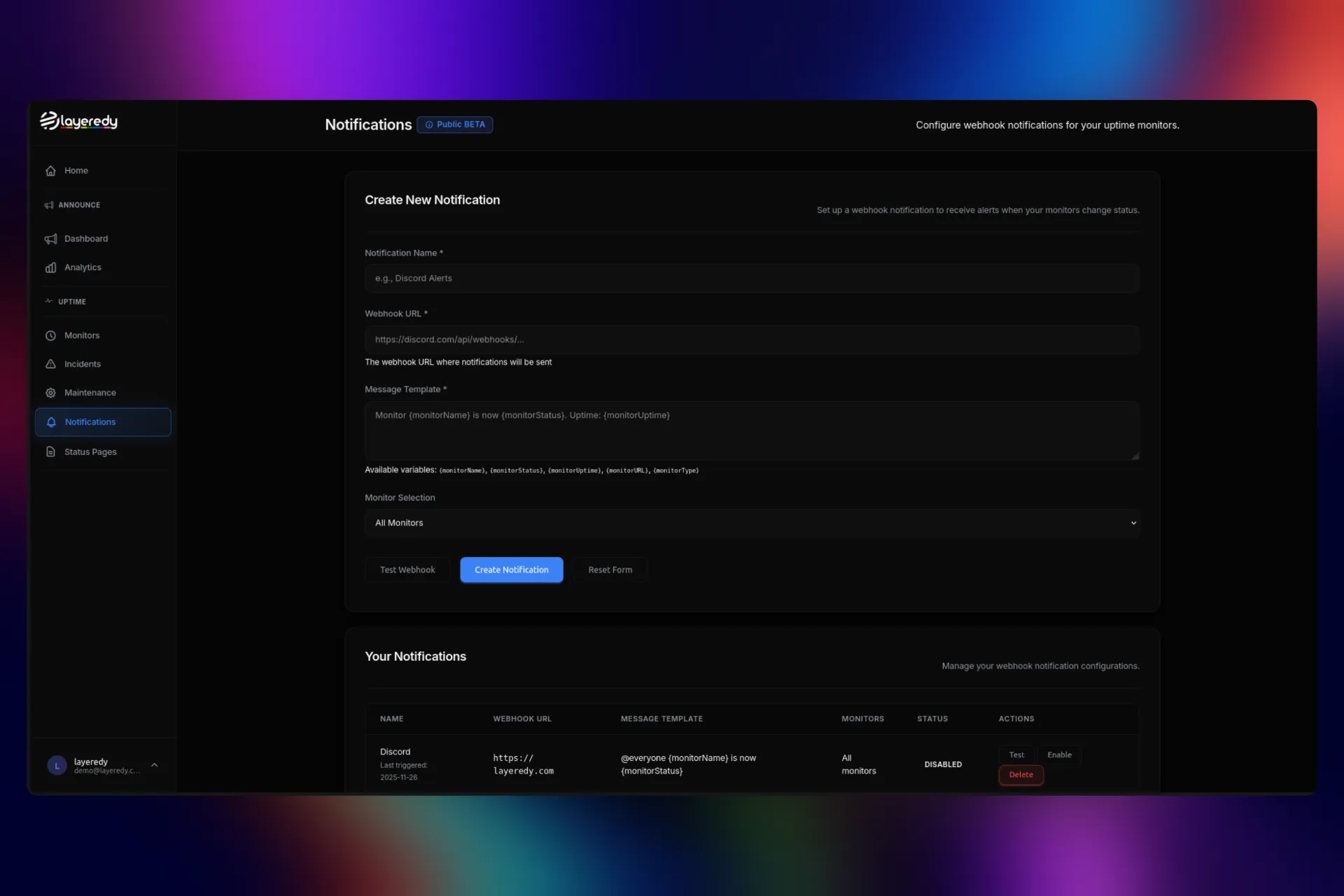Open the All Monitors dropdown
The height and width of the screenshot is (896, 1344).
[751, 522]
